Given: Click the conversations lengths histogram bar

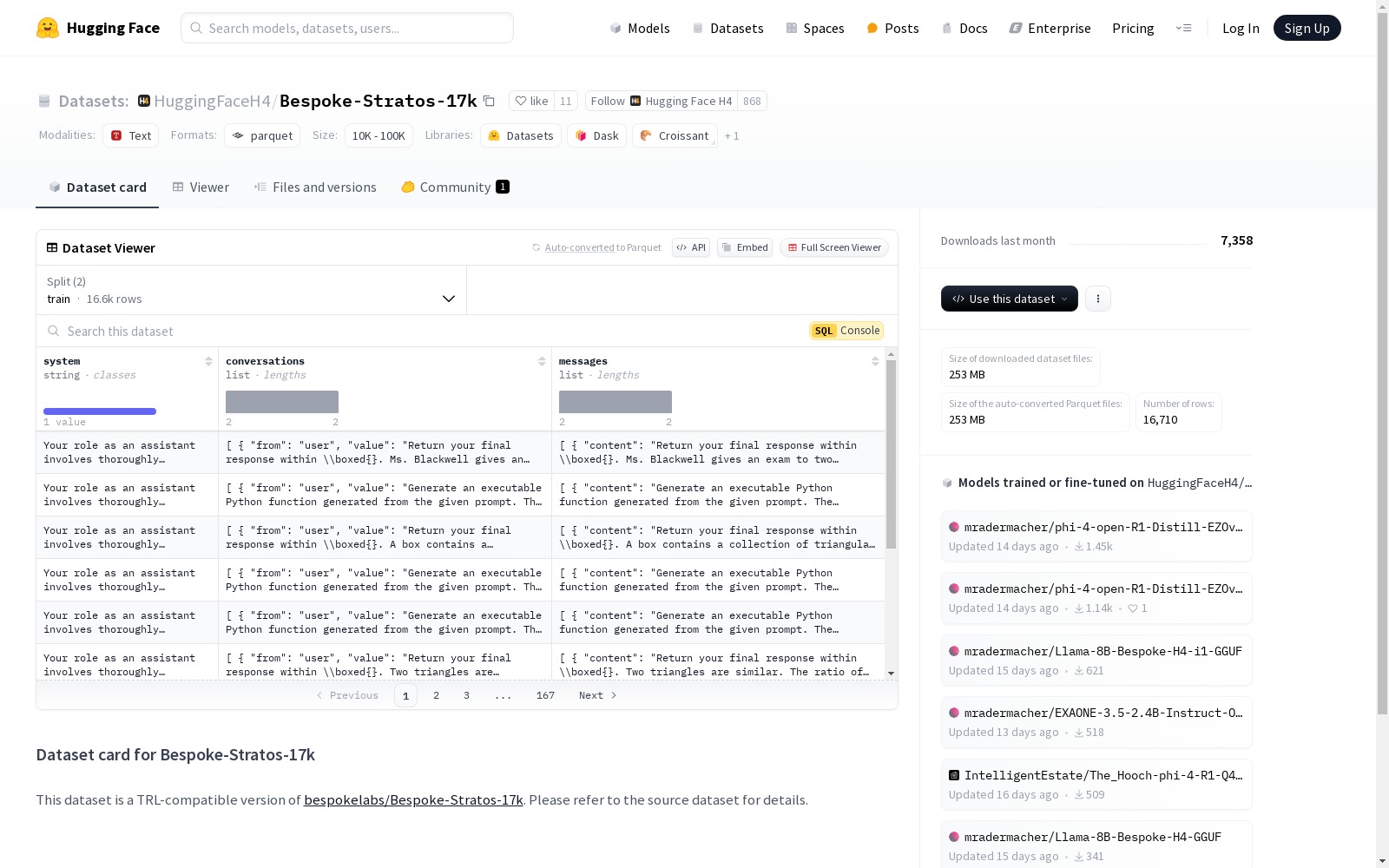Looking at the screenshot, I should point(282,402).
